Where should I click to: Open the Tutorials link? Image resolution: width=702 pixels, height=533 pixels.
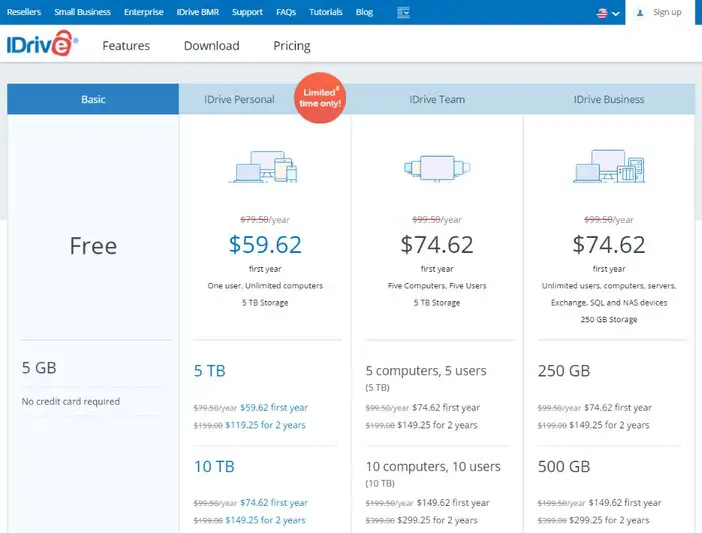[x=325, y=12]
